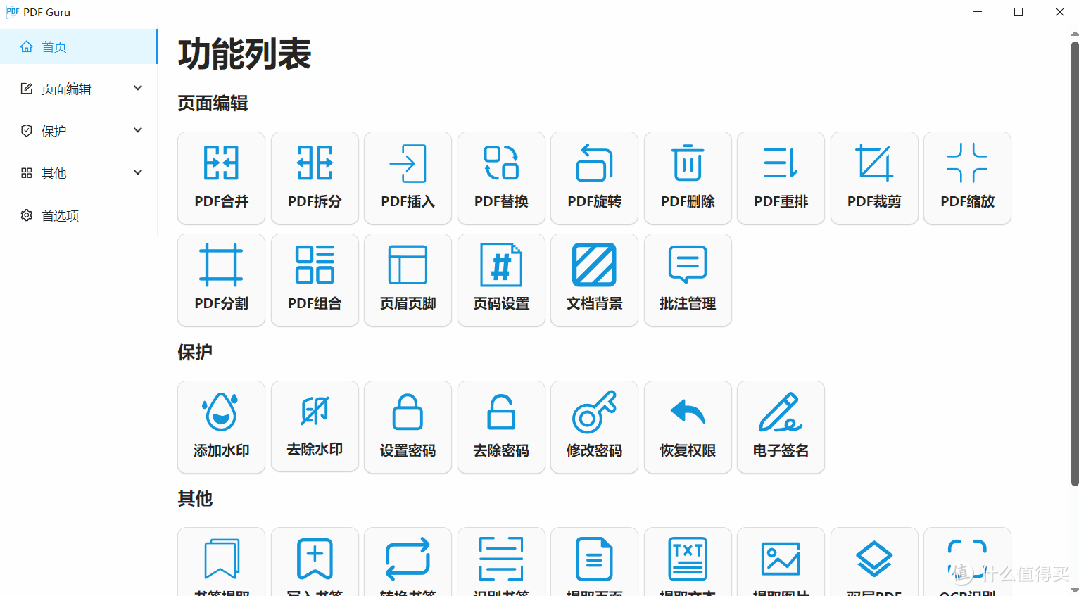Expand the 页面编辑 chevron arrow

coord(138,88)
